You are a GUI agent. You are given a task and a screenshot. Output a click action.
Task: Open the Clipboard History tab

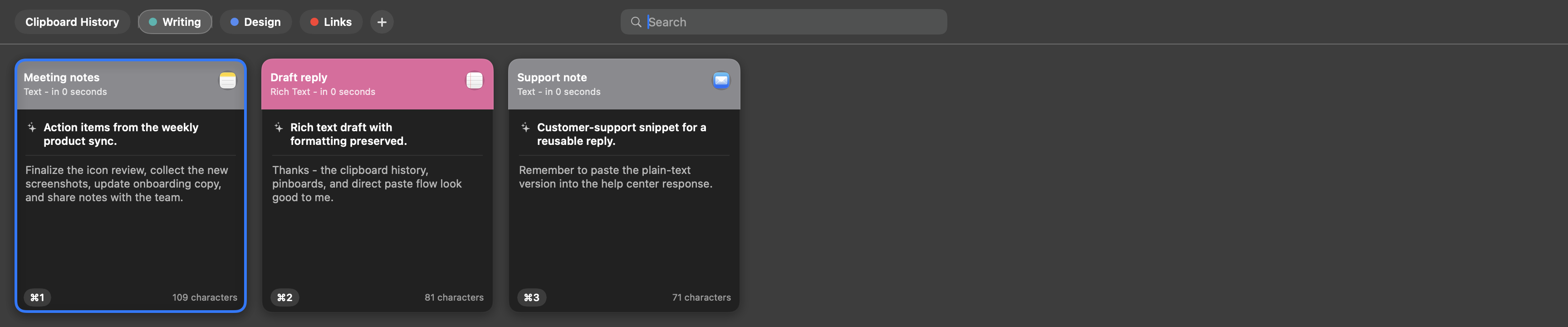[72, 22]
